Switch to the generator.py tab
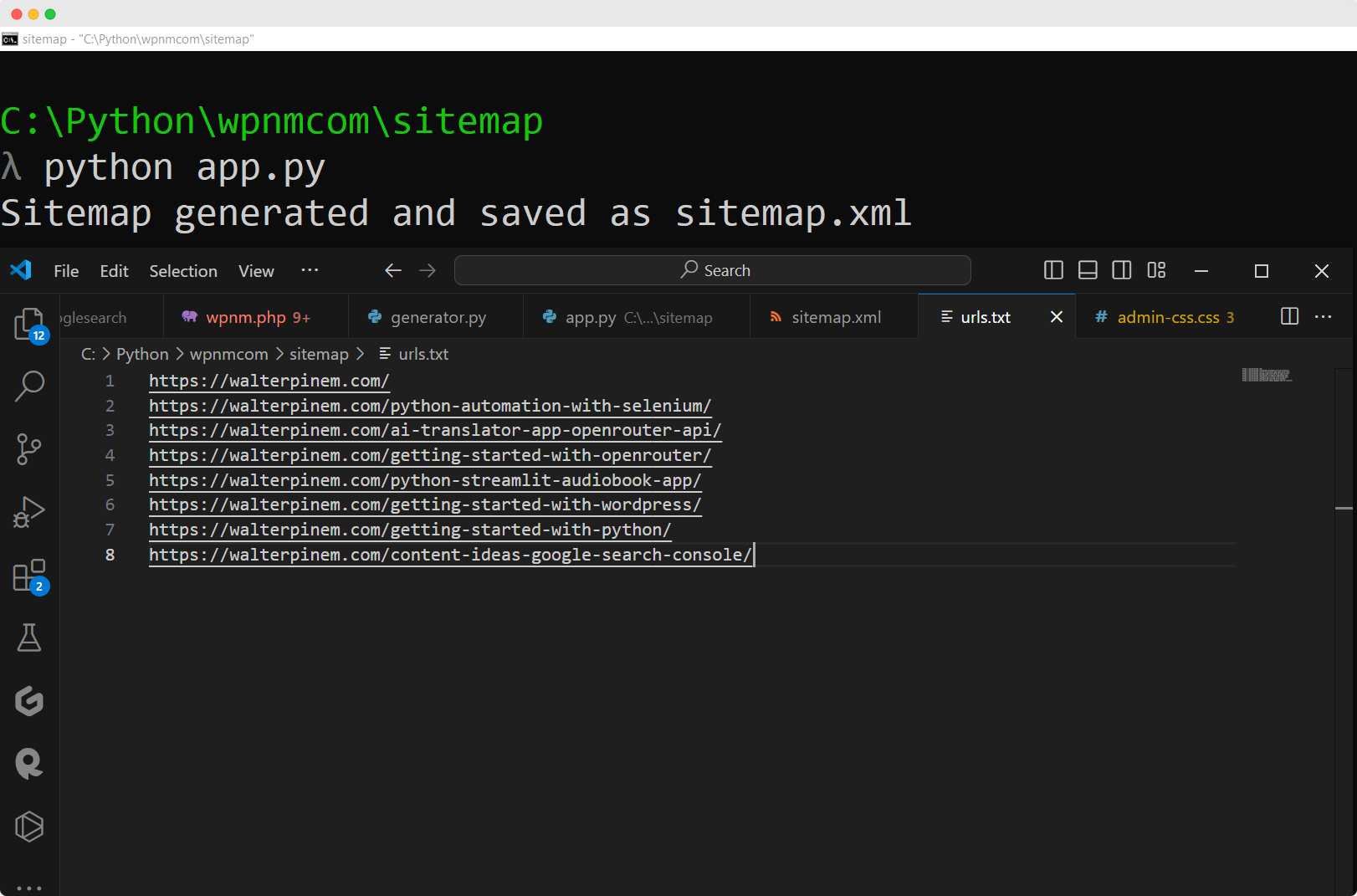Viewport: 1357px width, 896px height. pos(436,317)
